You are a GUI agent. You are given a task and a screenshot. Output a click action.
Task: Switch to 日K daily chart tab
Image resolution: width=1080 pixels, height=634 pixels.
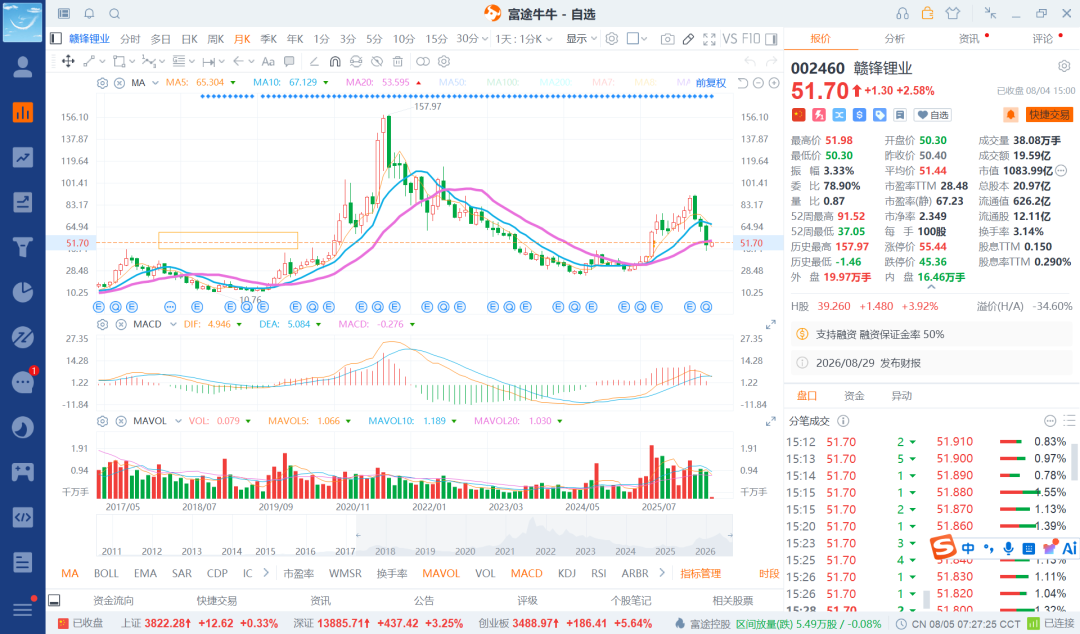point(189,39)
